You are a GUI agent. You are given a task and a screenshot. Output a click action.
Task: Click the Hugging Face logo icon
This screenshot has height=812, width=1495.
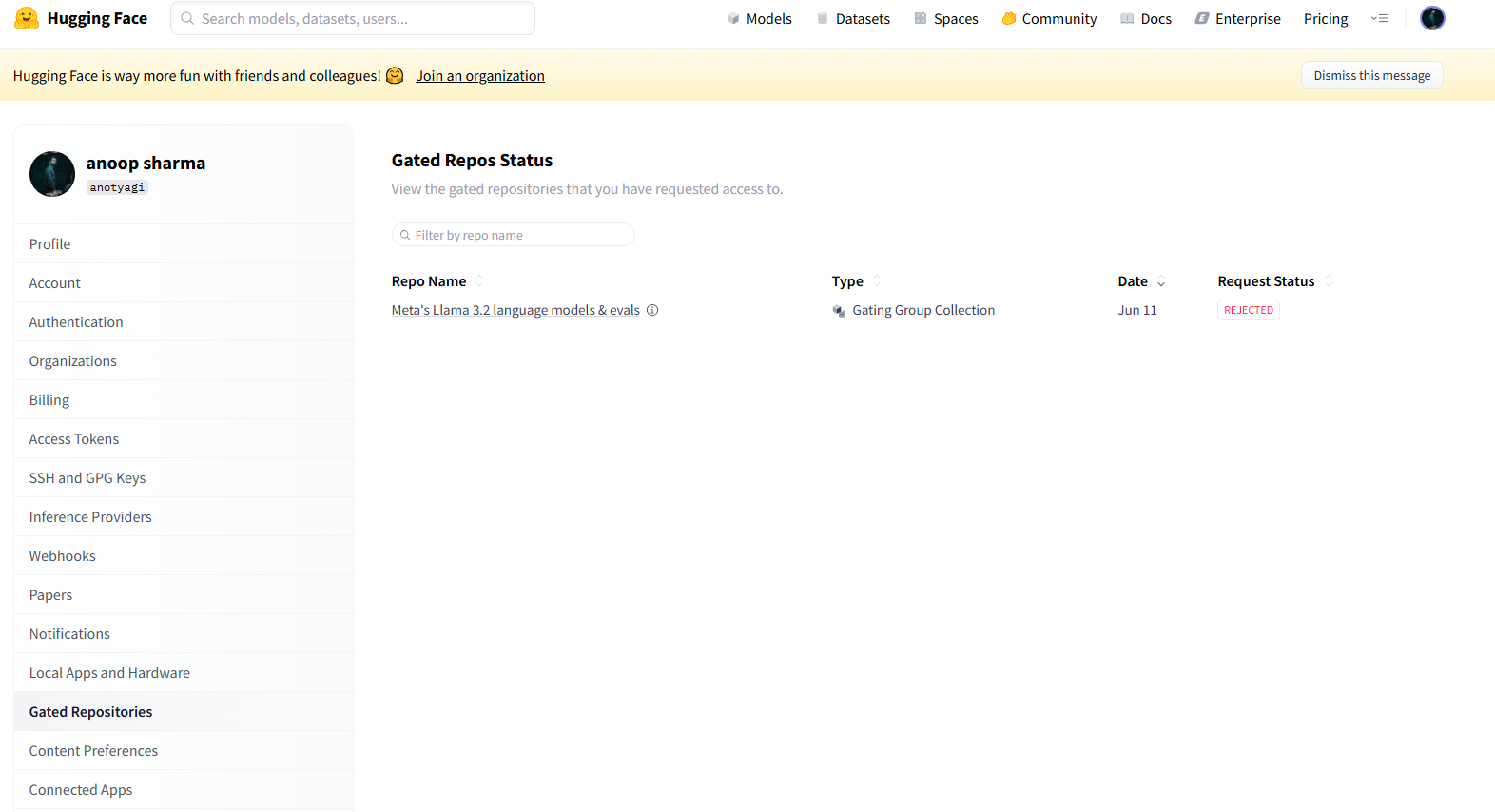pyautogui.click(x=27, y=18)
